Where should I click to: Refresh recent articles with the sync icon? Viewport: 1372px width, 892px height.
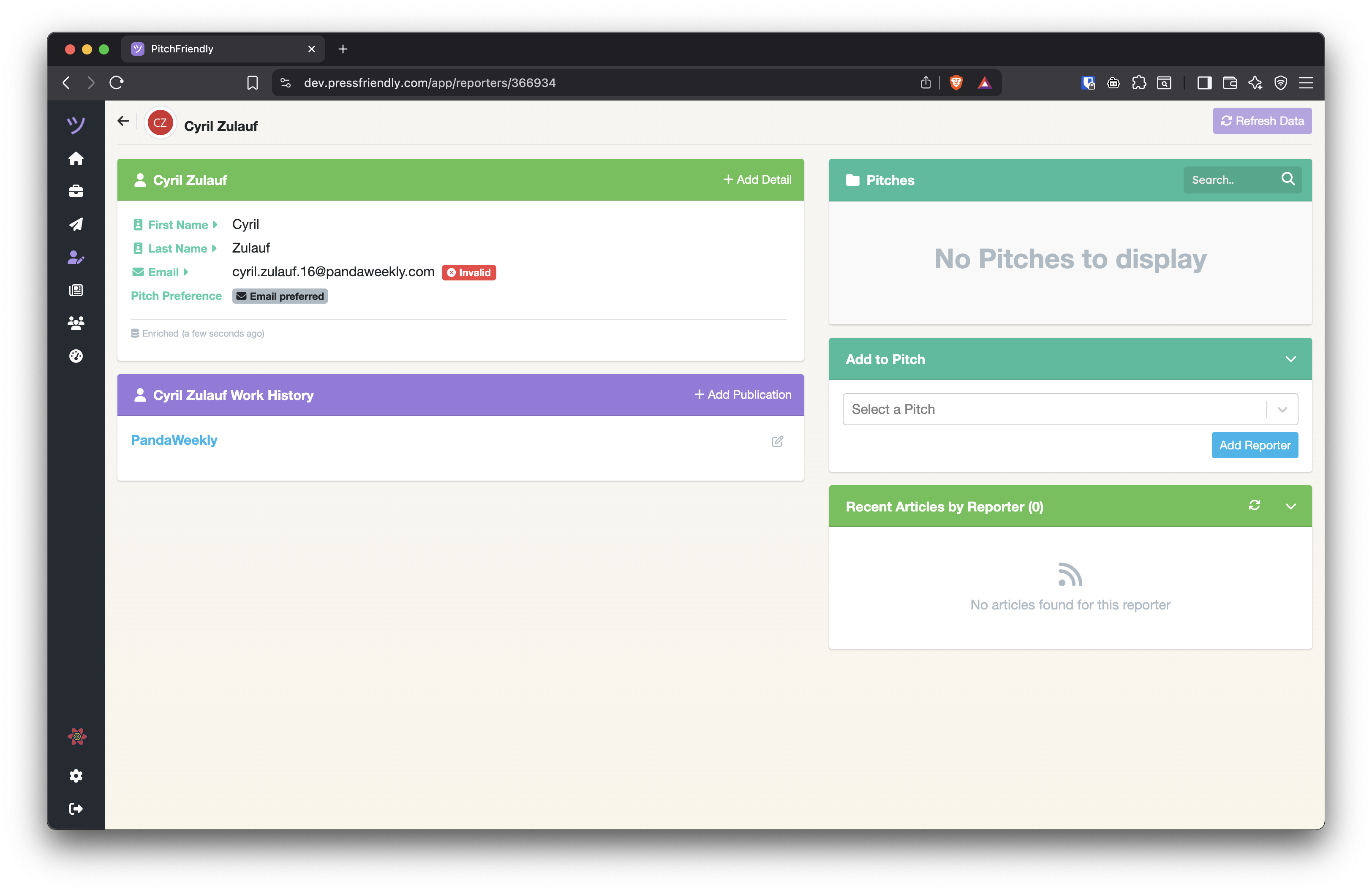pyautogui.click(x=1254, y=506)
